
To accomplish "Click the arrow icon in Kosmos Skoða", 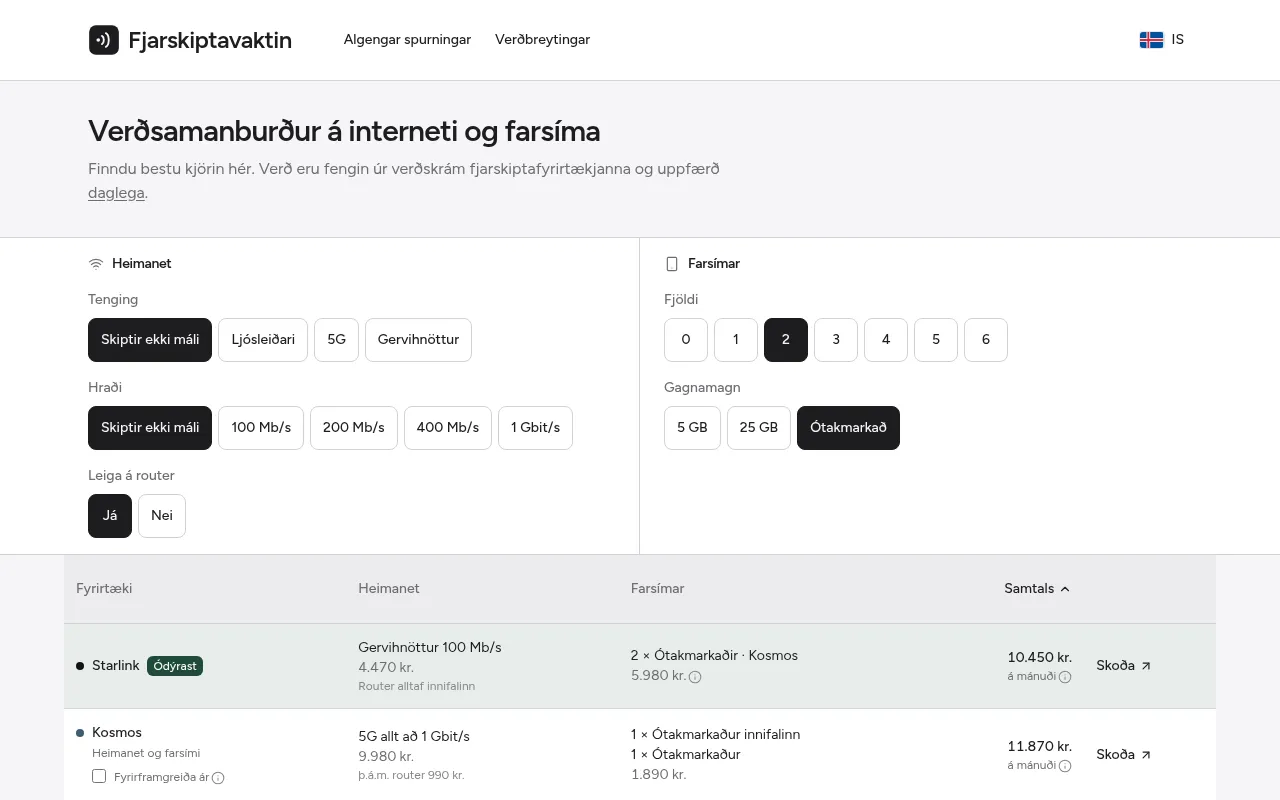I will [x=1146, y=755].
